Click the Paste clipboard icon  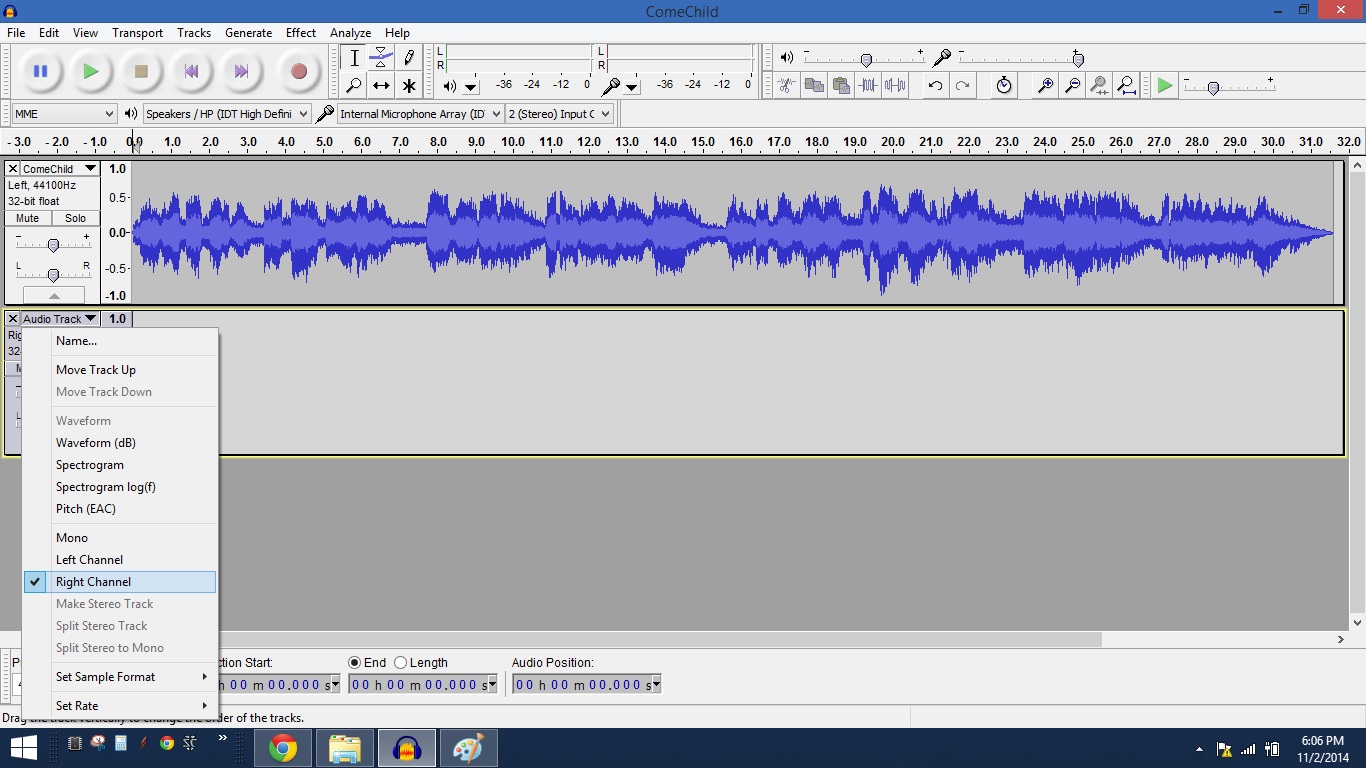point(841,86)
